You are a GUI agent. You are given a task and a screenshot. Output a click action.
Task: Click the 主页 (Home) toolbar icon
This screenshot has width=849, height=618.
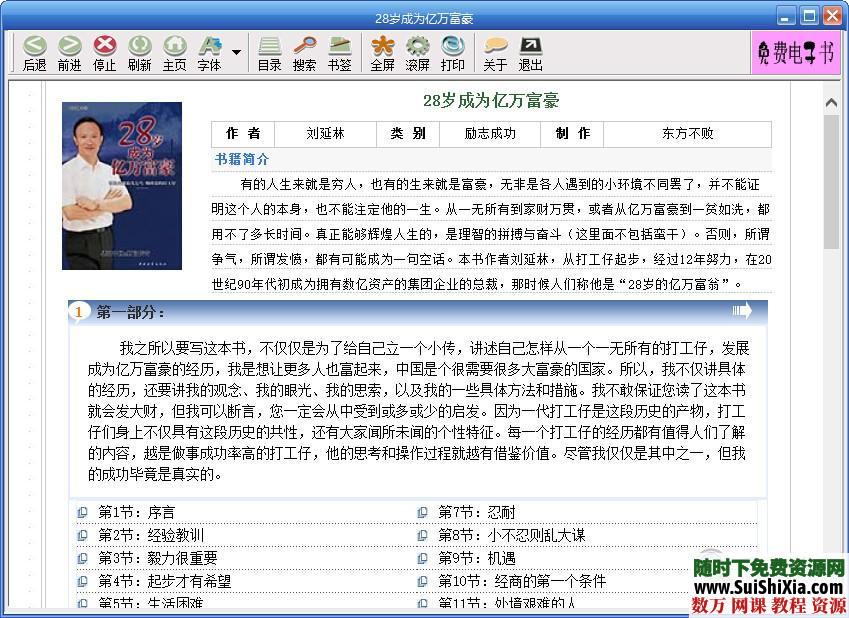(173, 52)
